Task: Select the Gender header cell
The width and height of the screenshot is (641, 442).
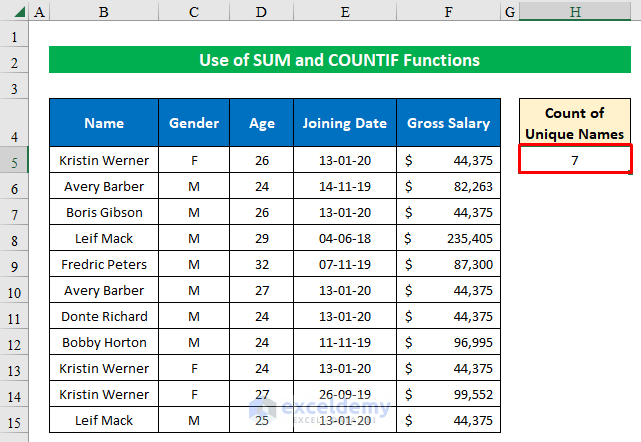Action: [194, 123]
